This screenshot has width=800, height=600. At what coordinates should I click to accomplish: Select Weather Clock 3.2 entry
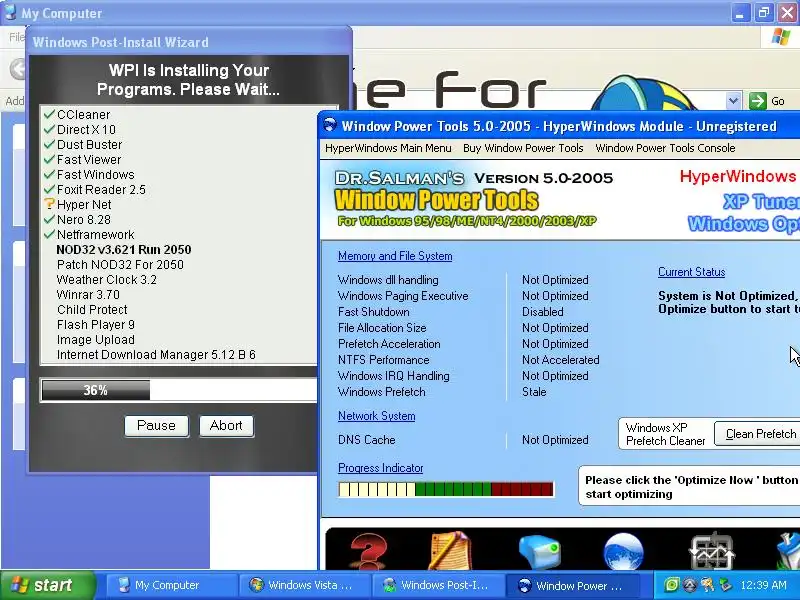click(107, 280)
